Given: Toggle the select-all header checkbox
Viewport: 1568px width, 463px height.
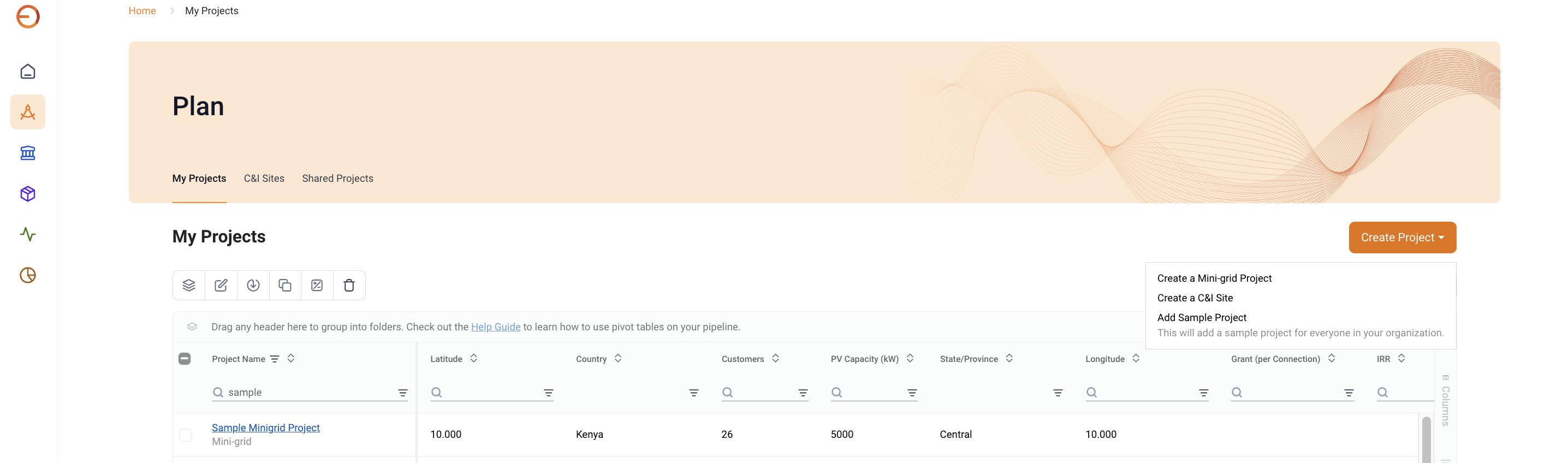Looking at the screenshot, I should [185, 359].
